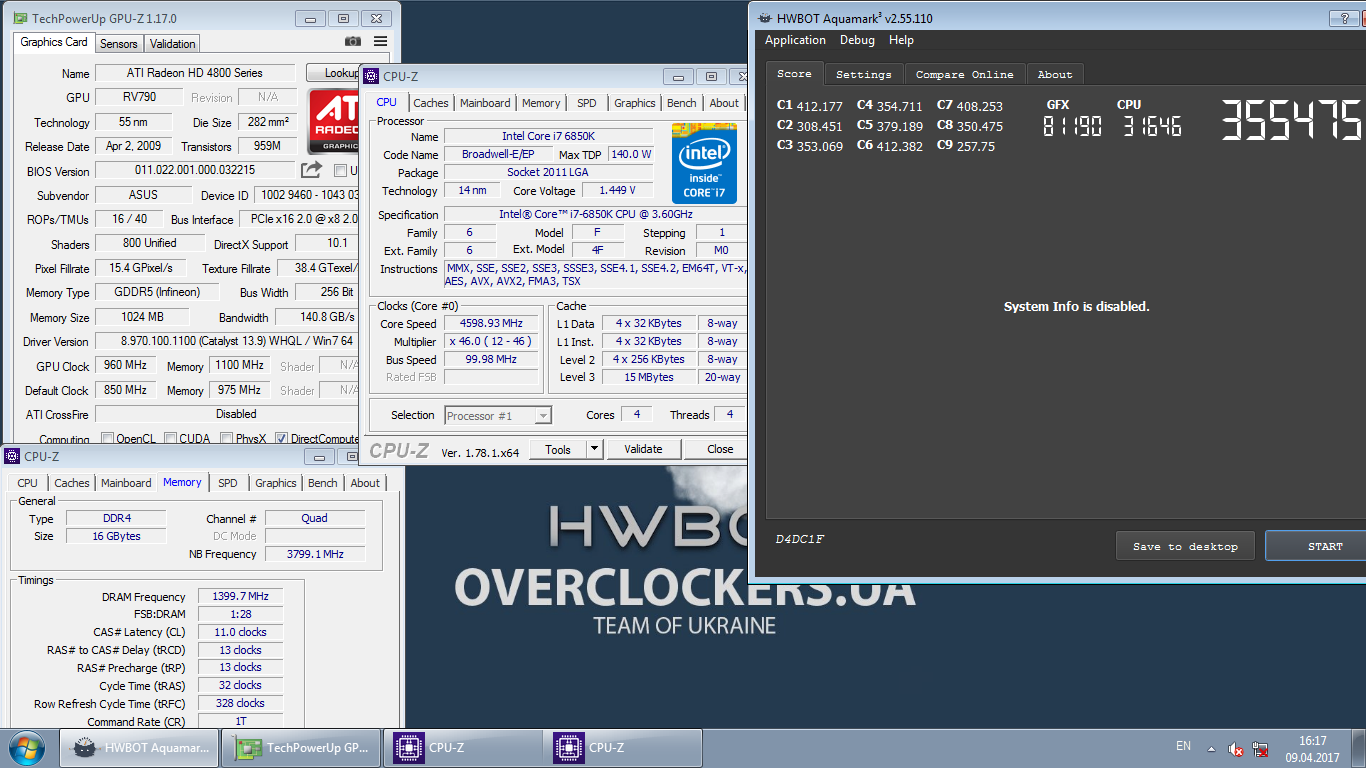Open SPD tab in CPU-Z memory window

pos(228,483)
